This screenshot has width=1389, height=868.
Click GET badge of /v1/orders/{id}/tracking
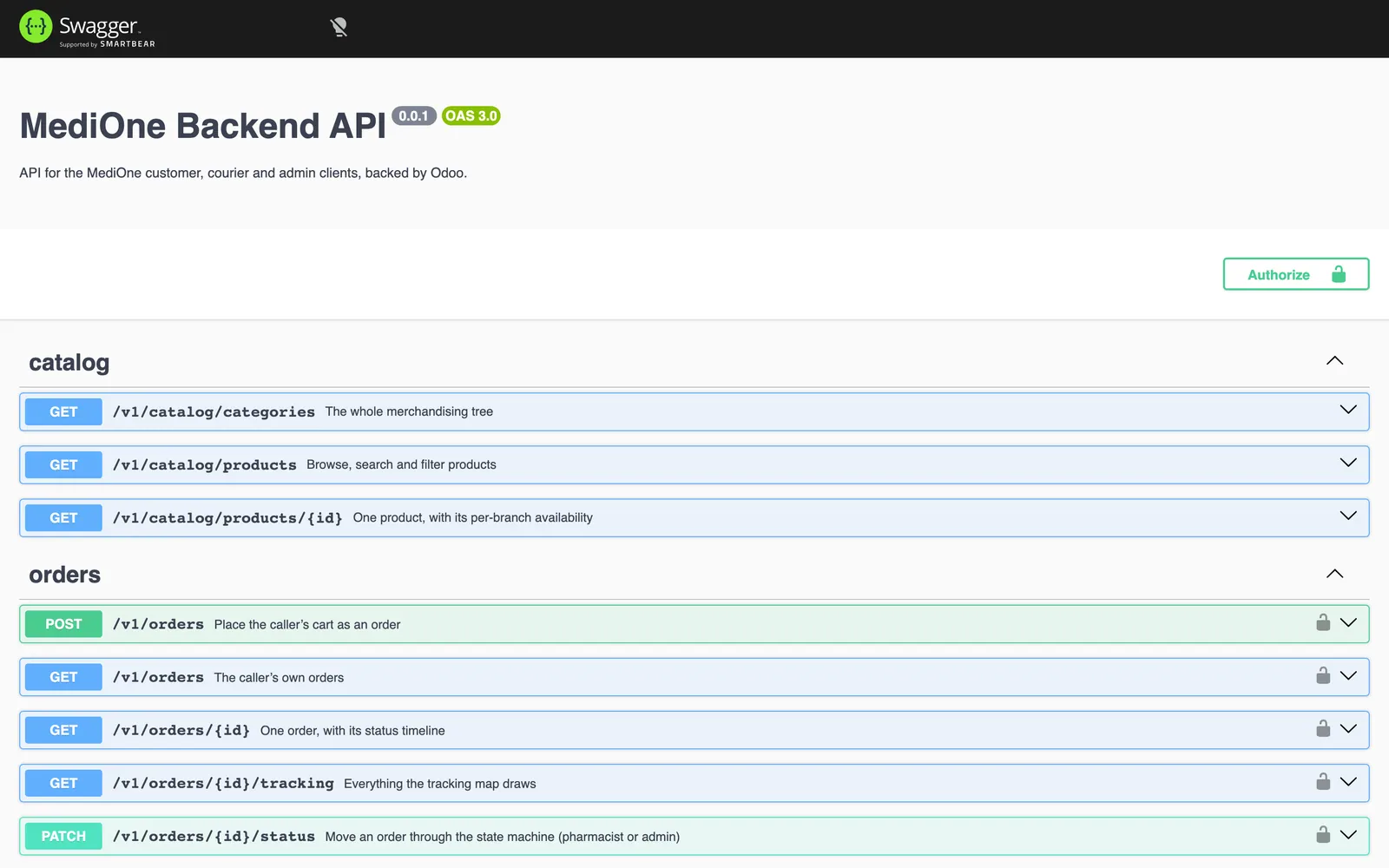click(x=63, y=783)
